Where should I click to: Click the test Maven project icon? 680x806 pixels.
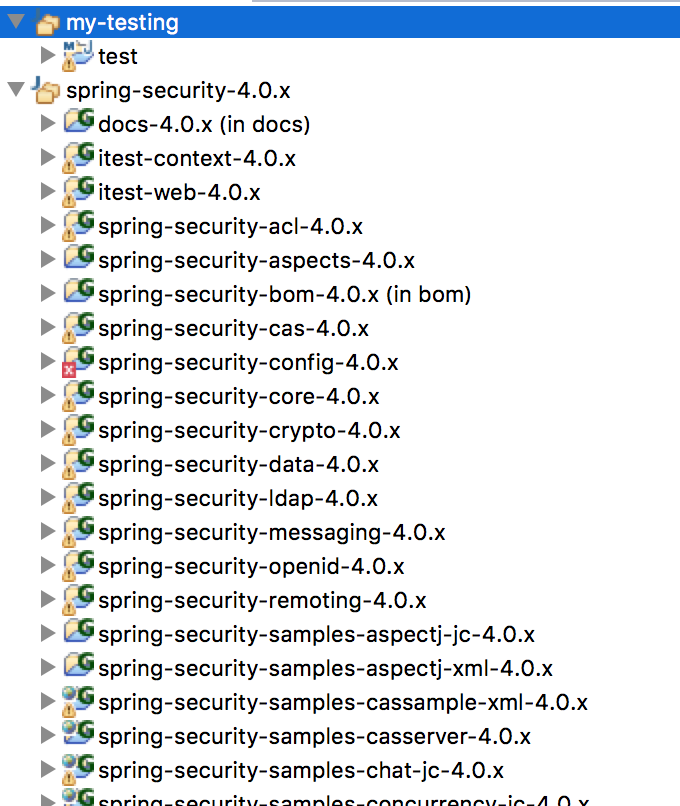[78, 56]
